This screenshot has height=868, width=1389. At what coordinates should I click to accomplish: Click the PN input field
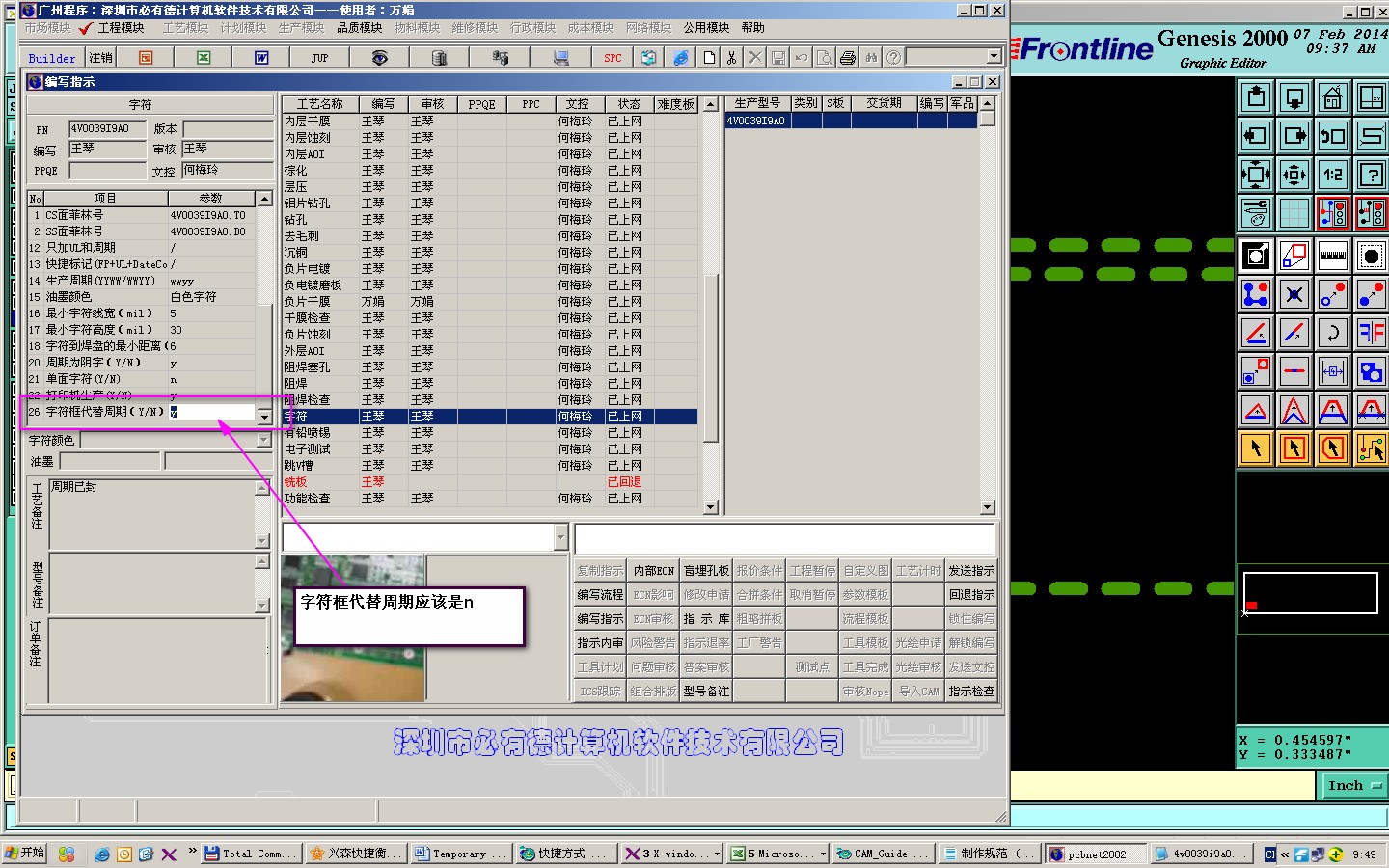[106, 128]
